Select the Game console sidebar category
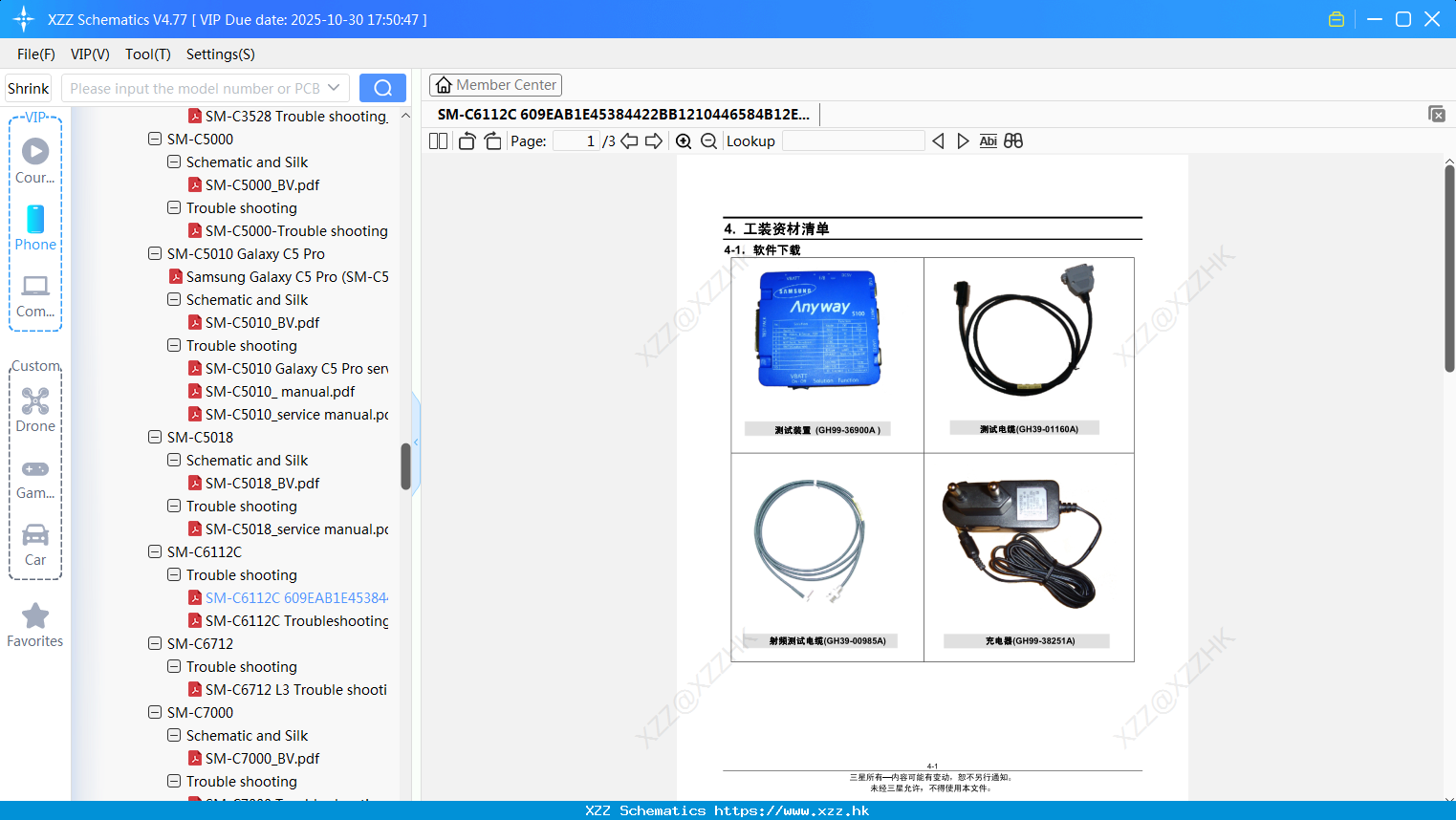 [x=35, y=479]
